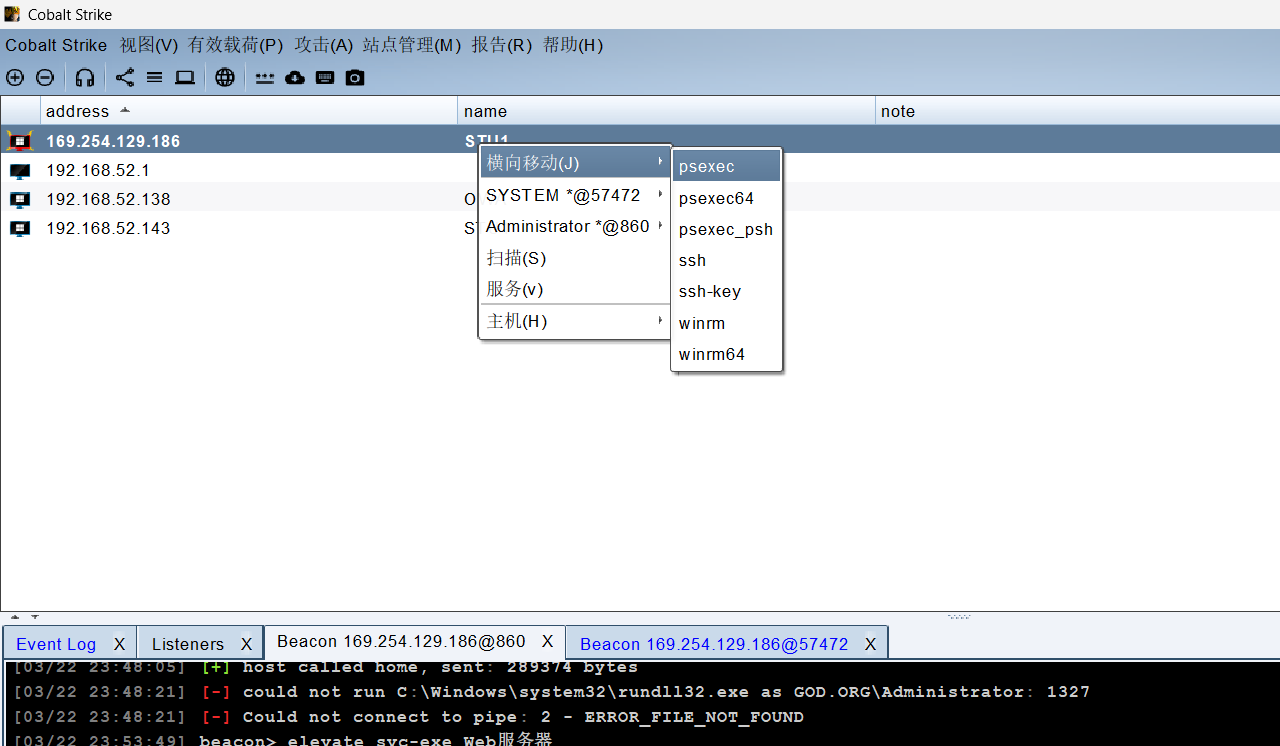The height and width of the screenshot is (746, 1280).
Task: Click the Cobalt Strike title bar icon
Action: (12, 14)
